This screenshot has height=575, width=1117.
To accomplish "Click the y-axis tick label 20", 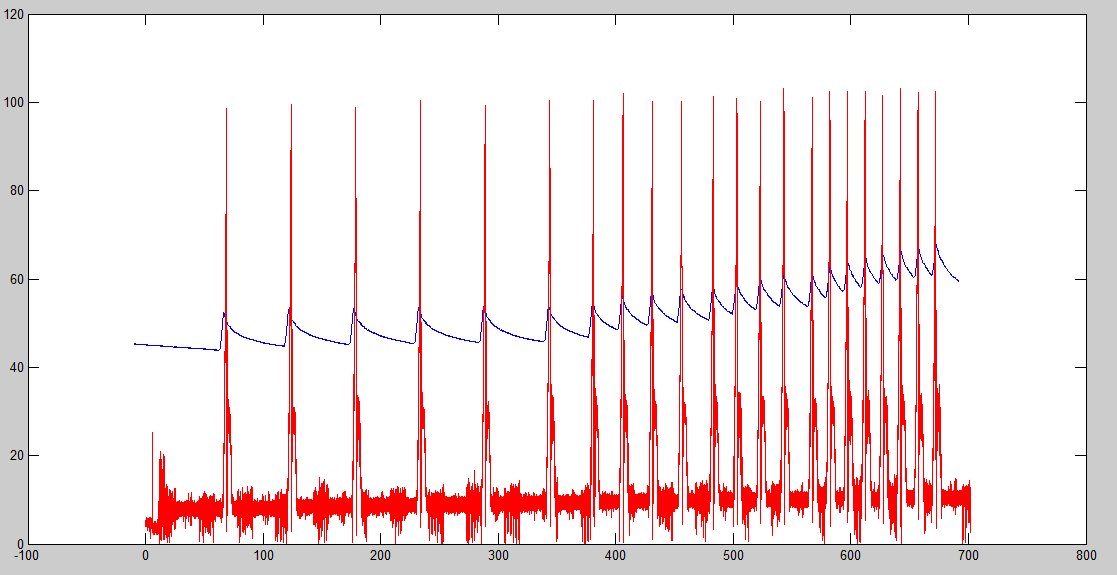I will tap(15, 456).
